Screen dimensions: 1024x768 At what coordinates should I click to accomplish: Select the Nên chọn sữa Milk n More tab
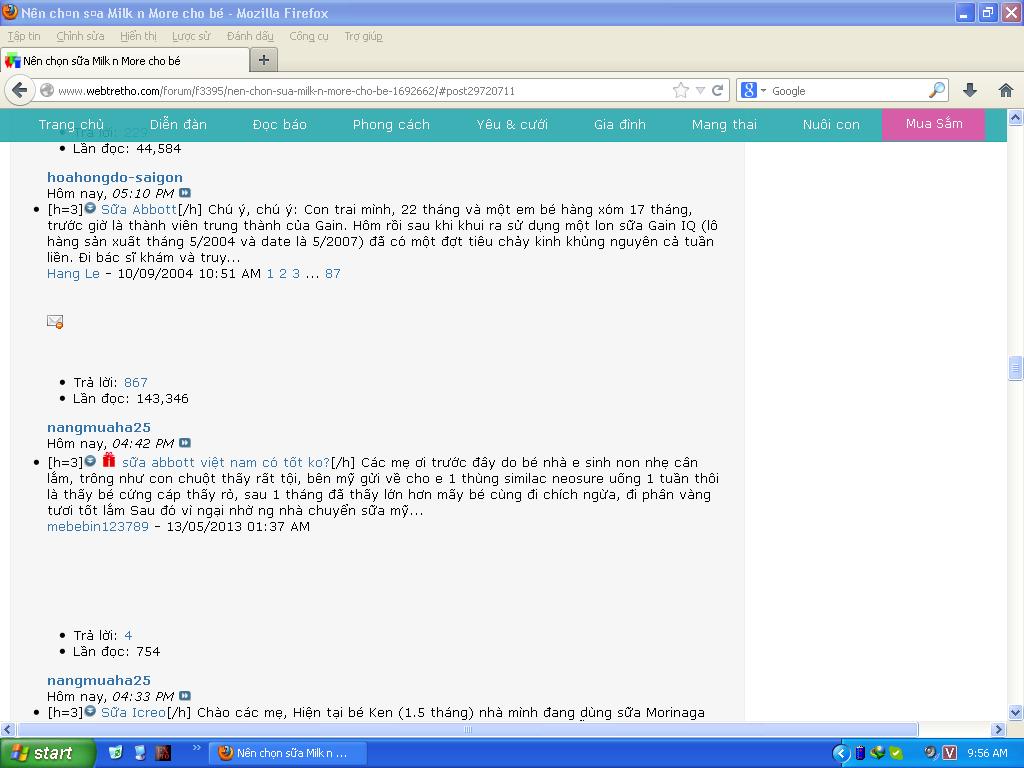pyautogui.click(x=125, y=61)
